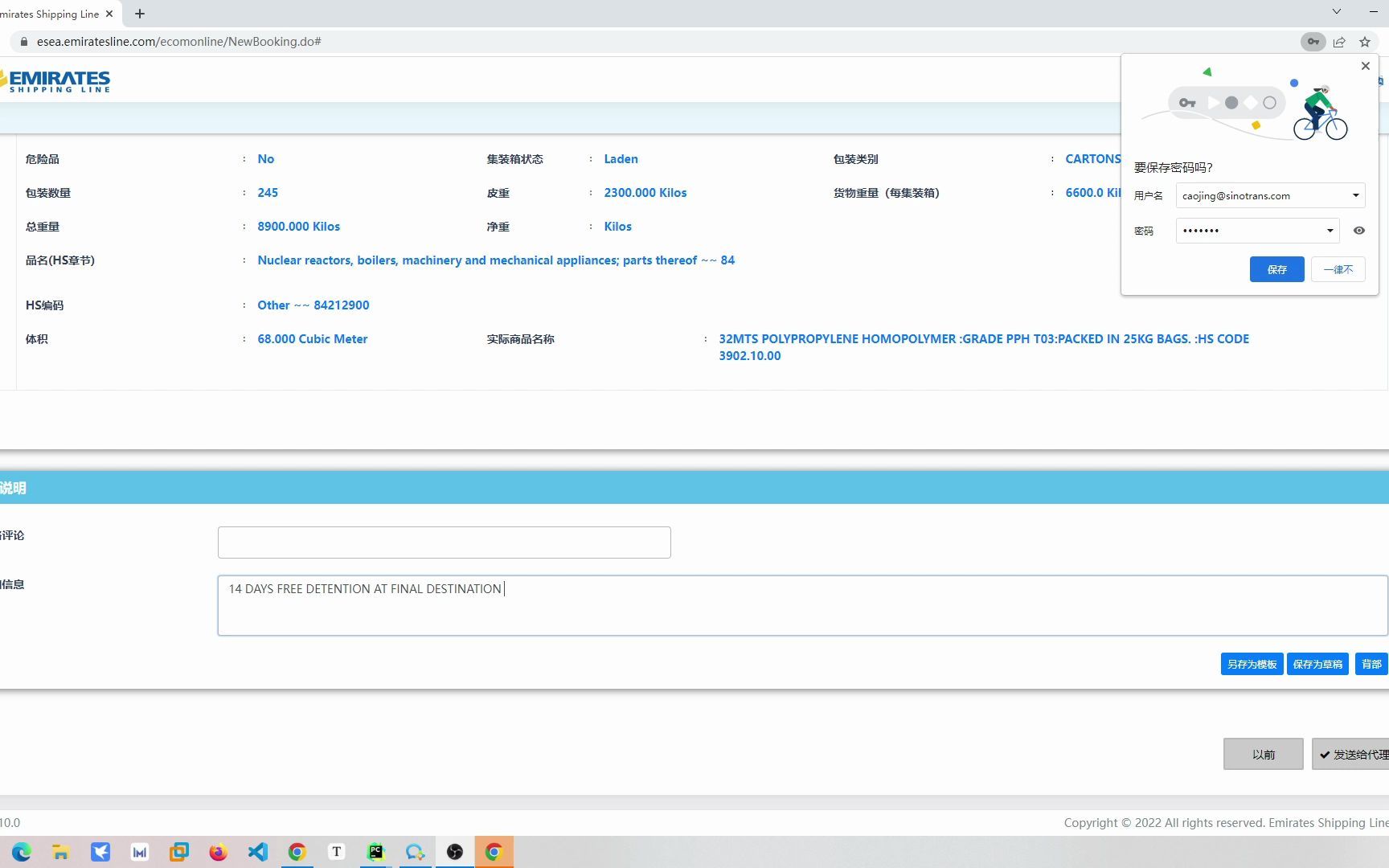Image resolution: width=1389 pixels, height=868 pixels.
Task: Open the VMware icon in taskbar
Action: pyautogui.click(x=178, y=852)
